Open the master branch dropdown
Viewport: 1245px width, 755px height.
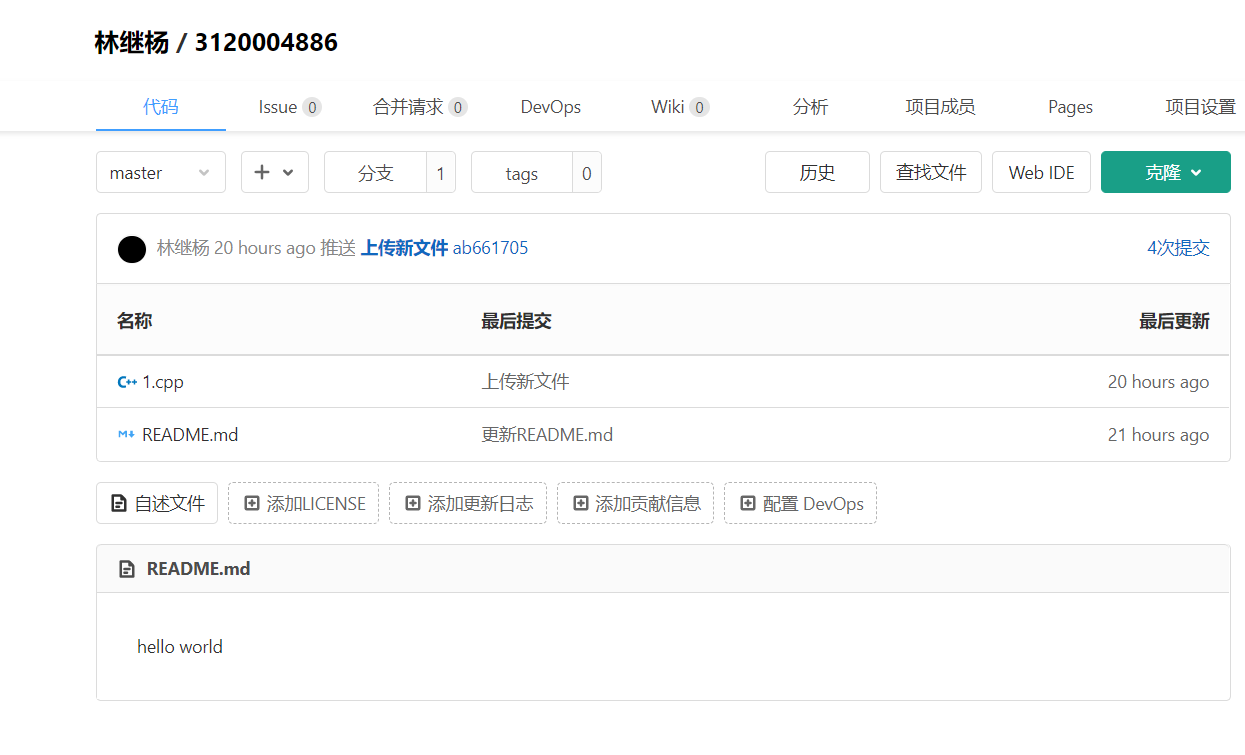[x=161, y=172]
